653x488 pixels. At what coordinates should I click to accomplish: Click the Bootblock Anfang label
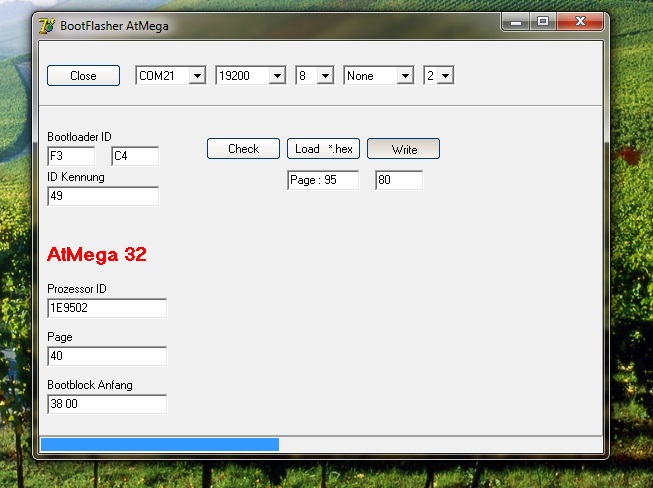click(90, 385)
